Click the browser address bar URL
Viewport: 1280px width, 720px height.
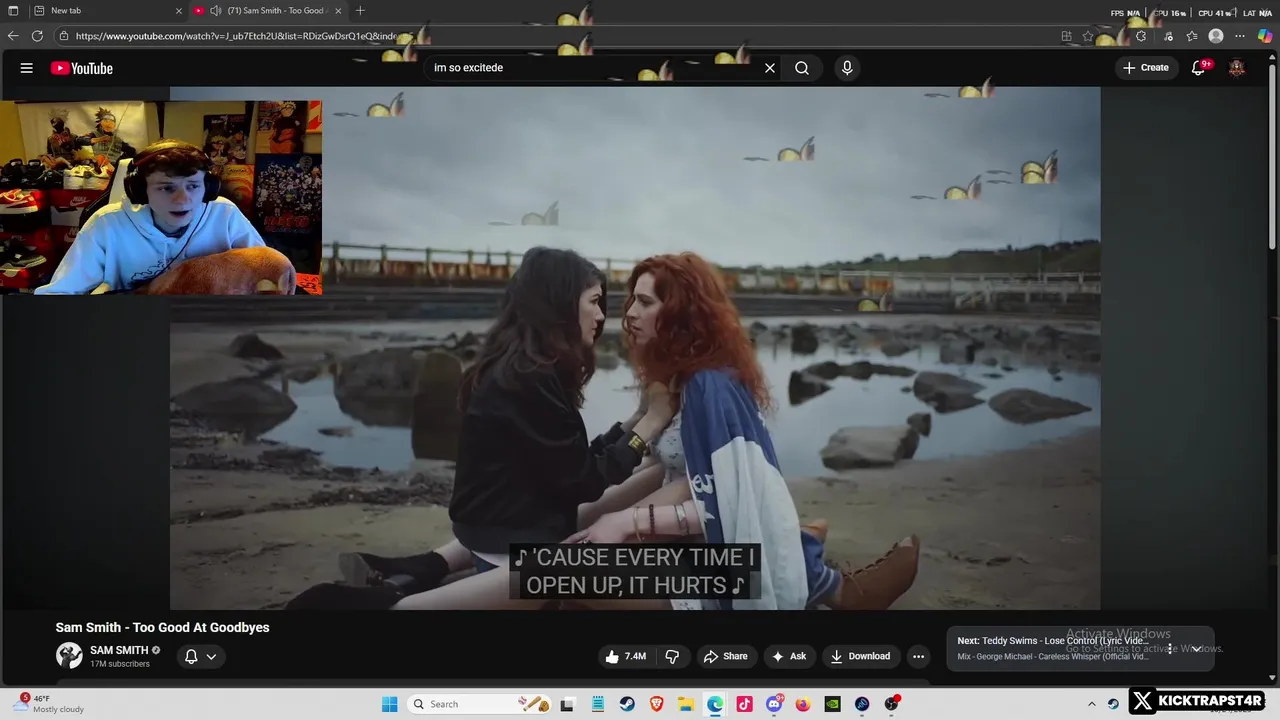click(236, 36)
